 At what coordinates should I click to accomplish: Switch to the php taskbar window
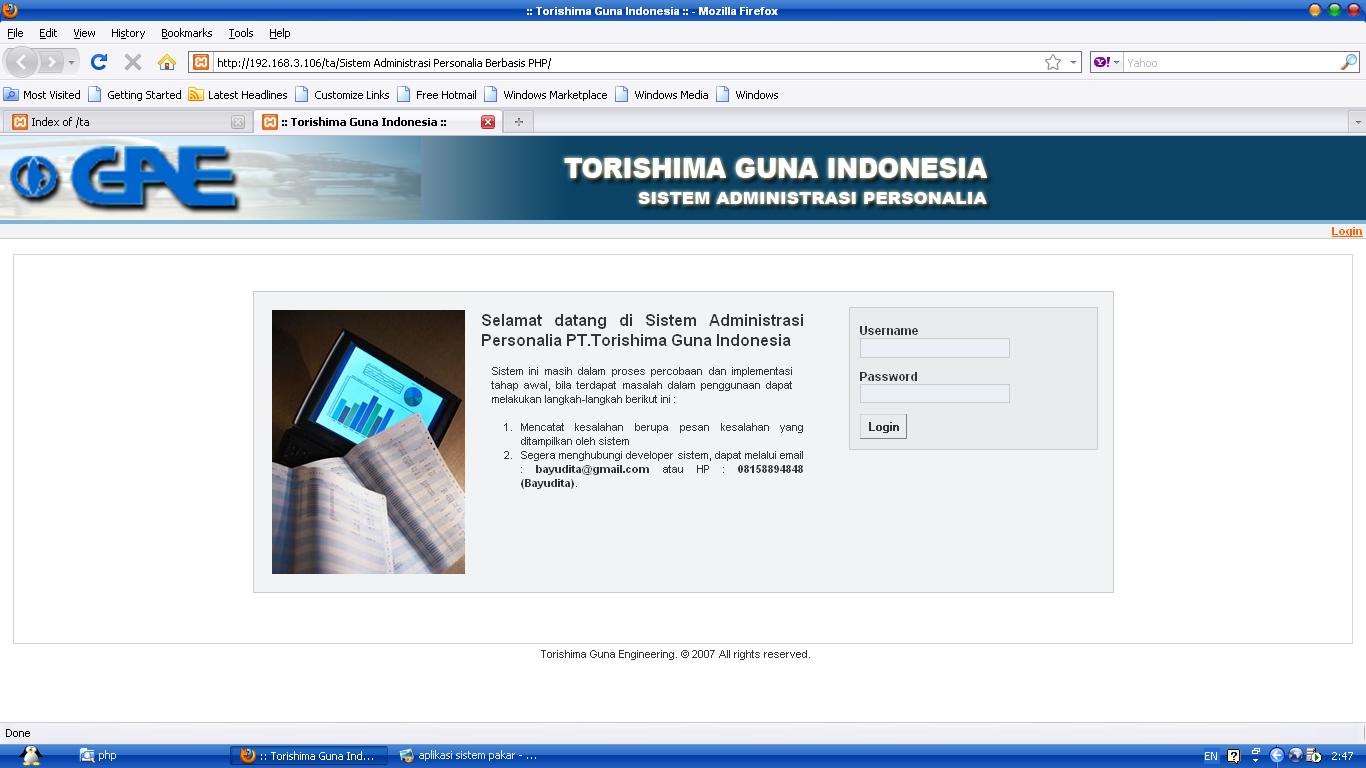(x=98, y=756)
